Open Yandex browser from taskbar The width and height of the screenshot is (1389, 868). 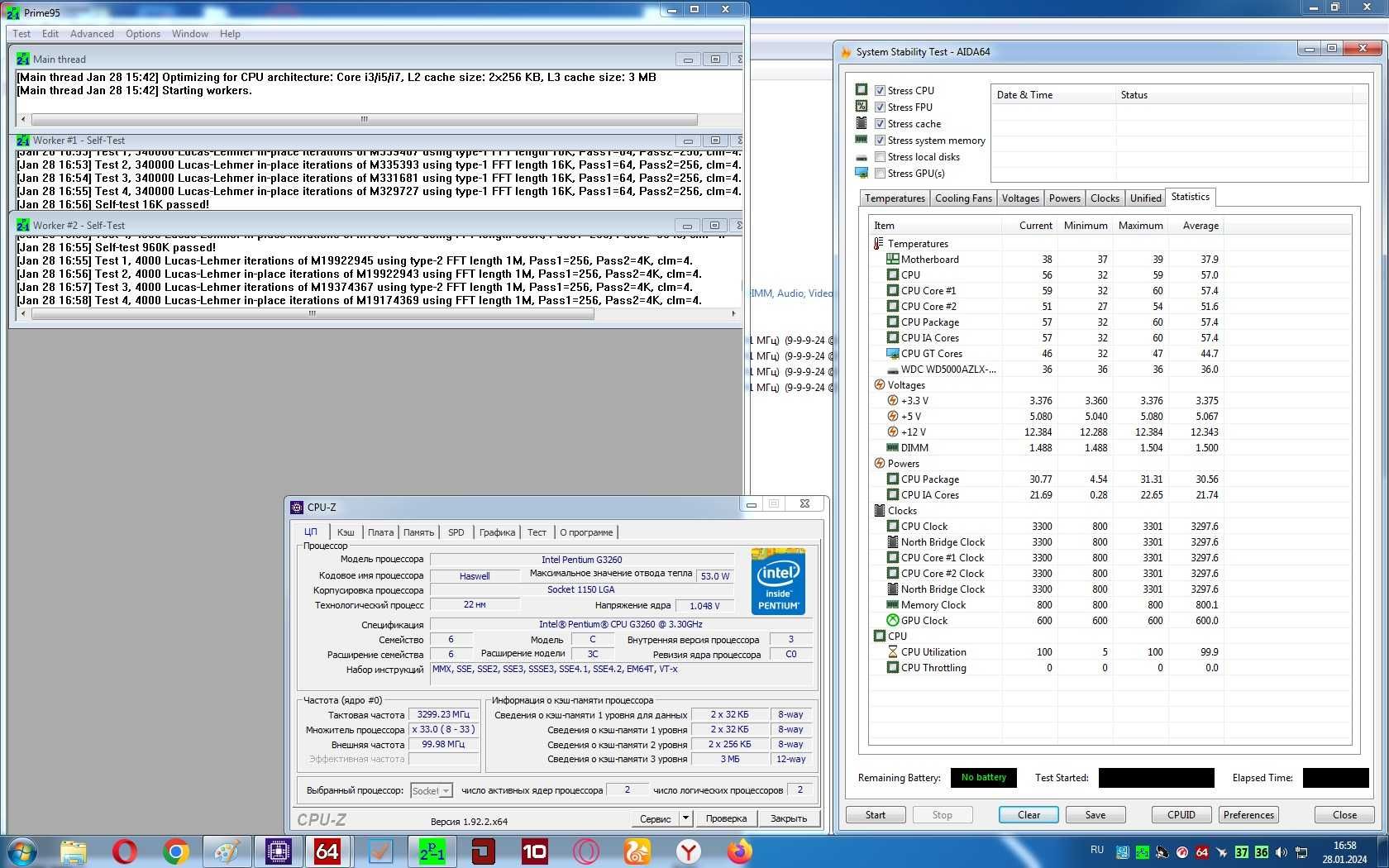click(688, 851)
